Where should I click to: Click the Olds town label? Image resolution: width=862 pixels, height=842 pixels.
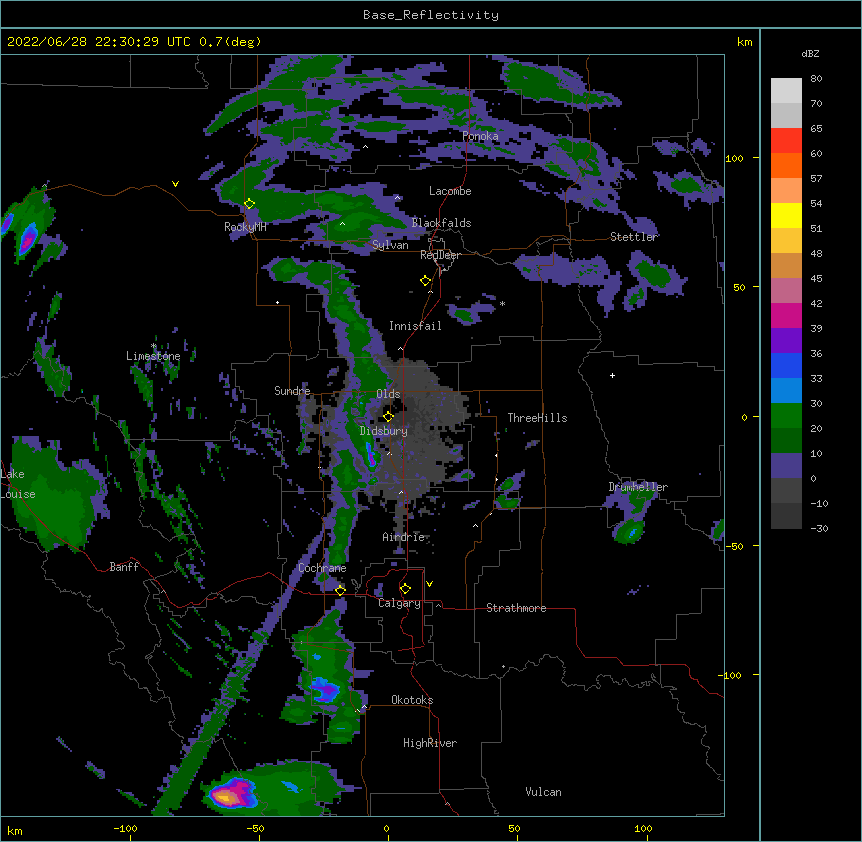point(388,394)
